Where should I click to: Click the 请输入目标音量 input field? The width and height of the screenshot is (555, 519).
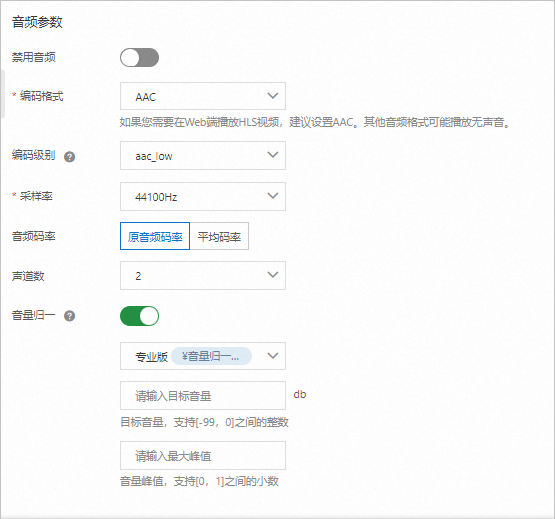pos(203,395)
